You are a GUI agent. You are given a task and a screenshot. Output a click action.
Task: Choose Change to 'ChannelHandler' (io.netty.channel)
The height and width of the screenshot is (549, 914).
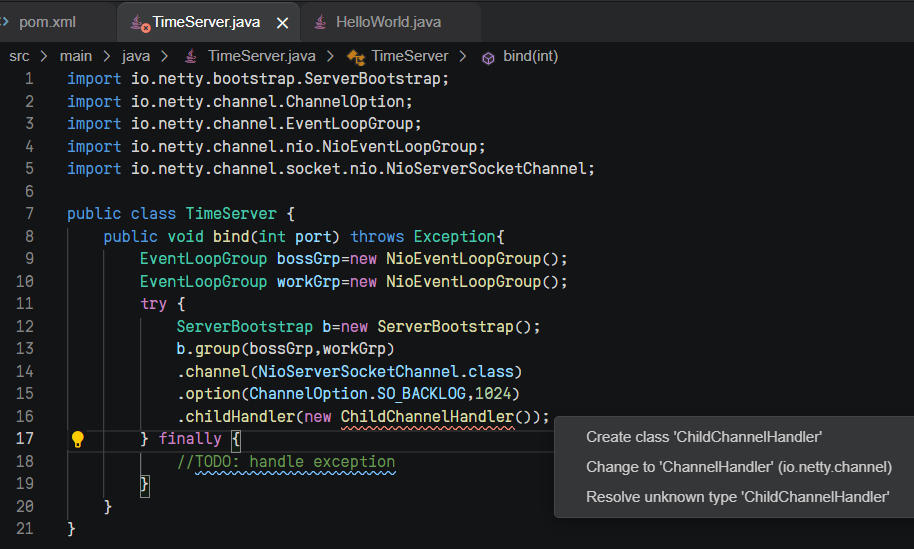click(739, 467)
